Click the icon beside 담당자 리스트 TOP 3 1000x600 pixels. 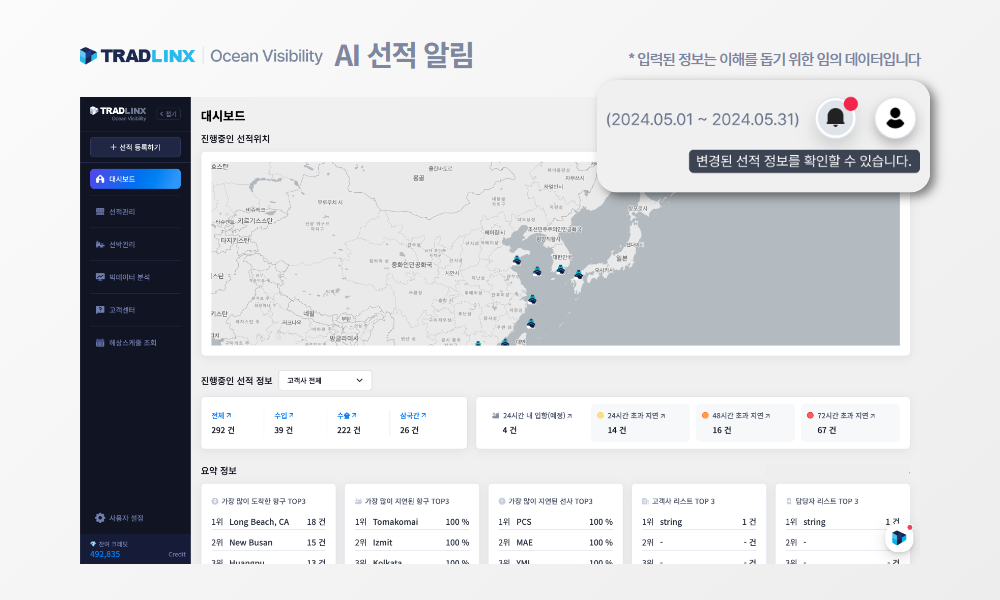coord(789,501)
